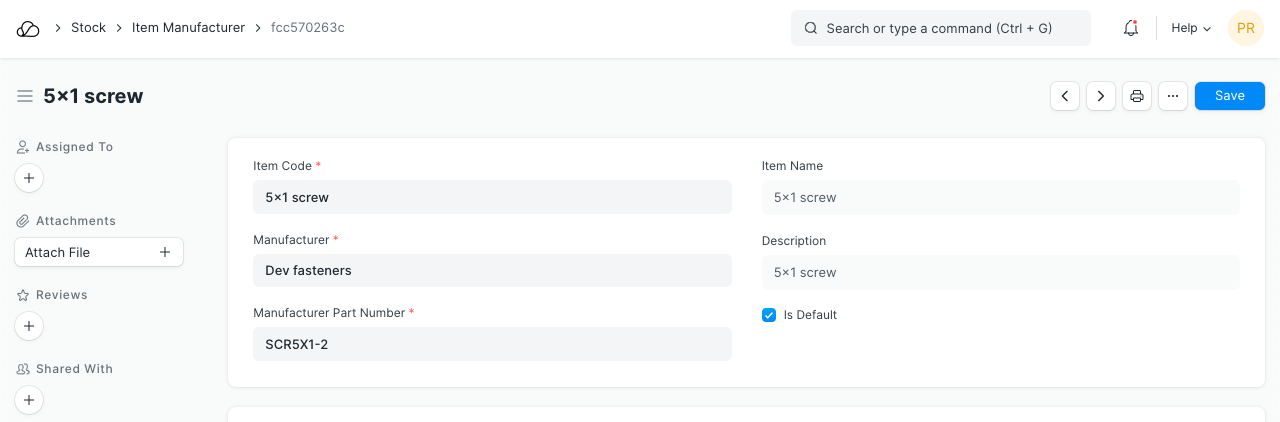Add an assignee with plus button
The width and height of the screenshot is (1280, 422).
coord(29,179)
